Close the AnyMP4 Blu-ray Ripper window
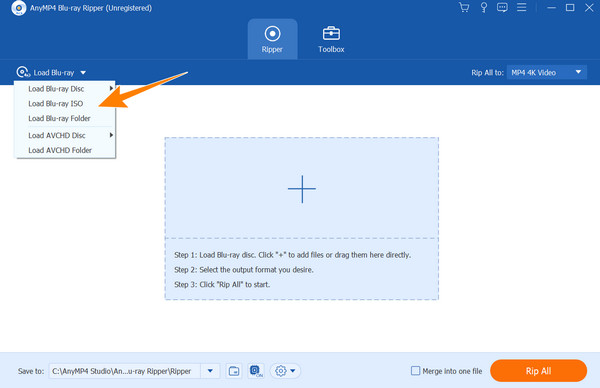600x388 pixels. coord(589,8)
